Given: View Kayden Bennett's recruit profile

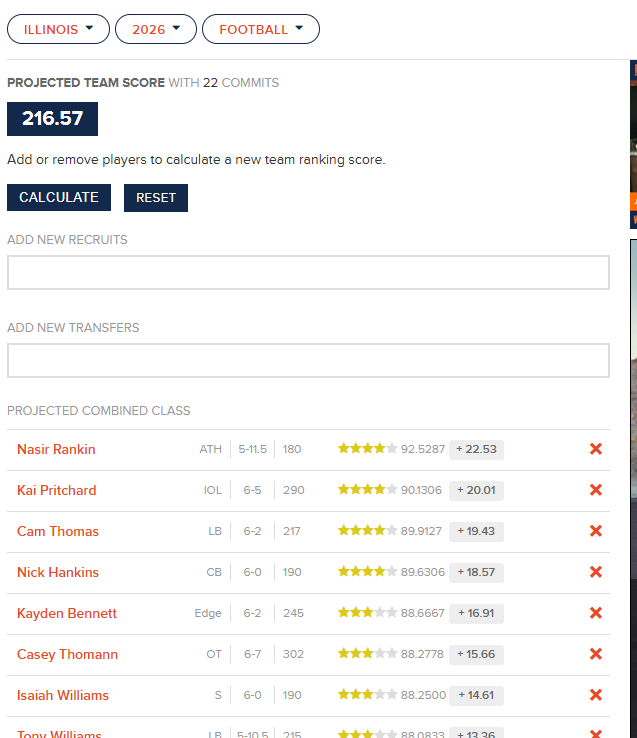Looking at the screenshot, I should [67, 613].
